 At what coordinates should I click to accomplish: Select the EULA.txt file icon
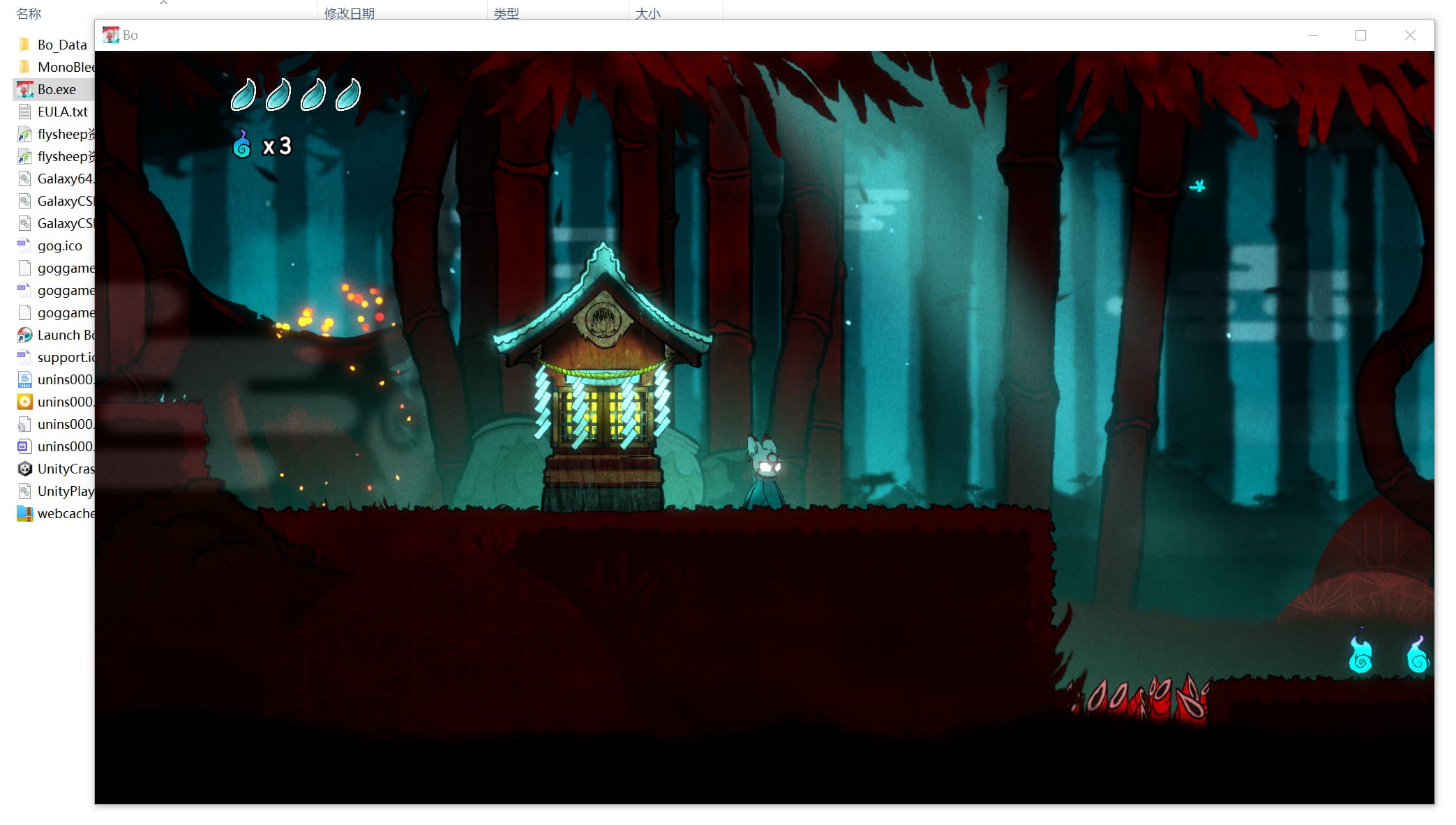pyautogui.click(x=24, y=112)
